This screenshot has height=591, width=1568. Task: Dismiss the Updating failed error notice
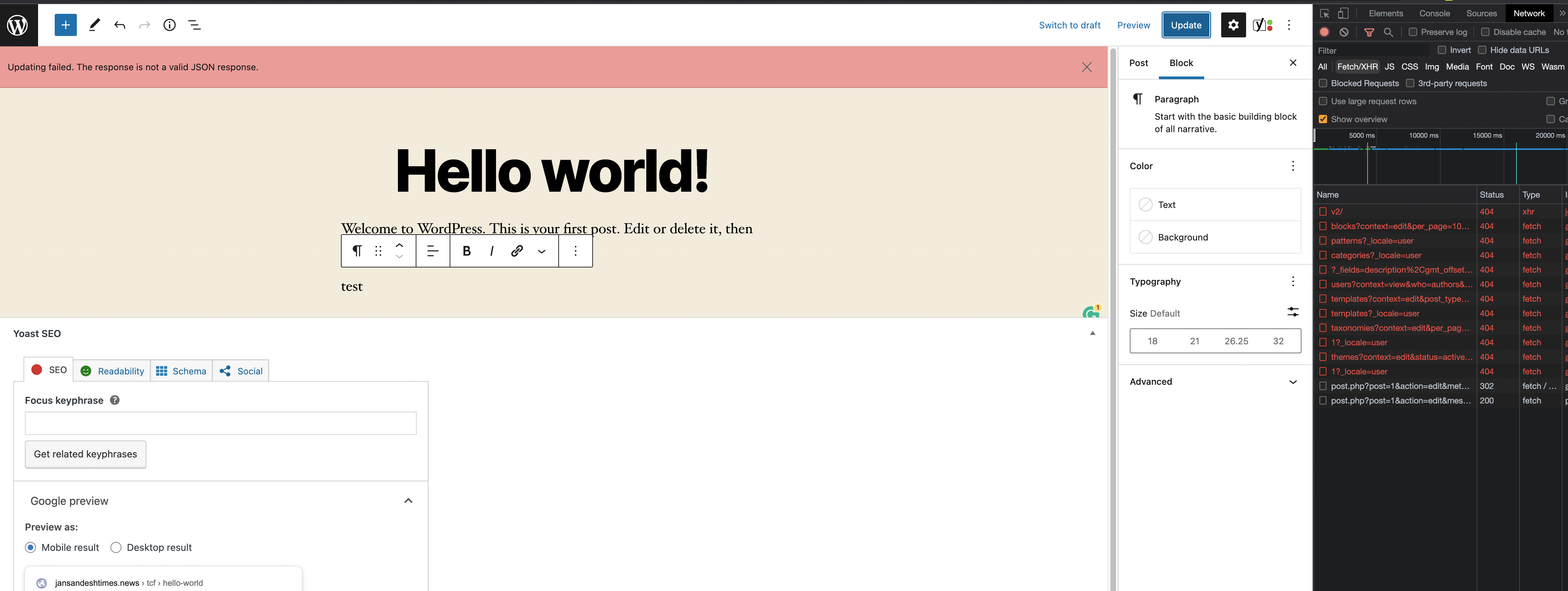[1087, 67]
